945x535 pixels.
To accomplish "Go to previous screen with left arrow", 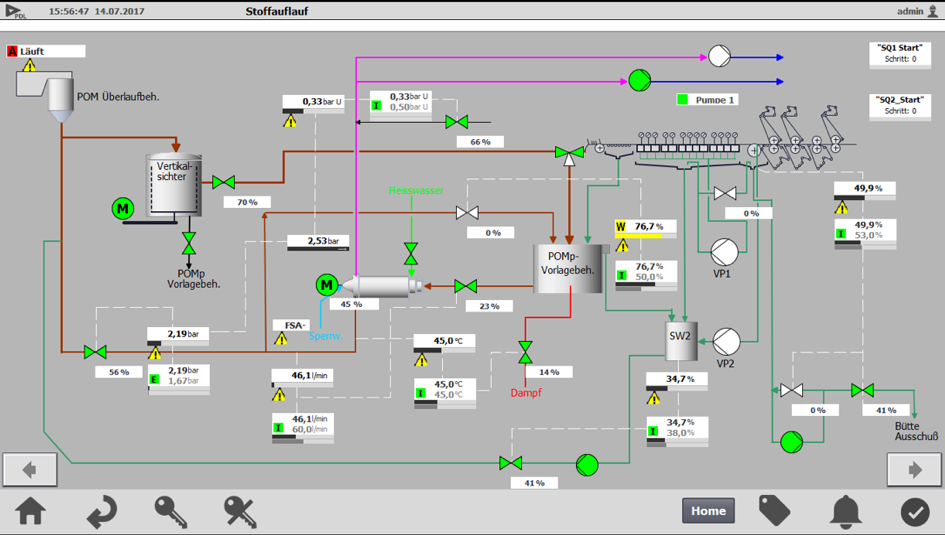I will [x=30, y=469].
